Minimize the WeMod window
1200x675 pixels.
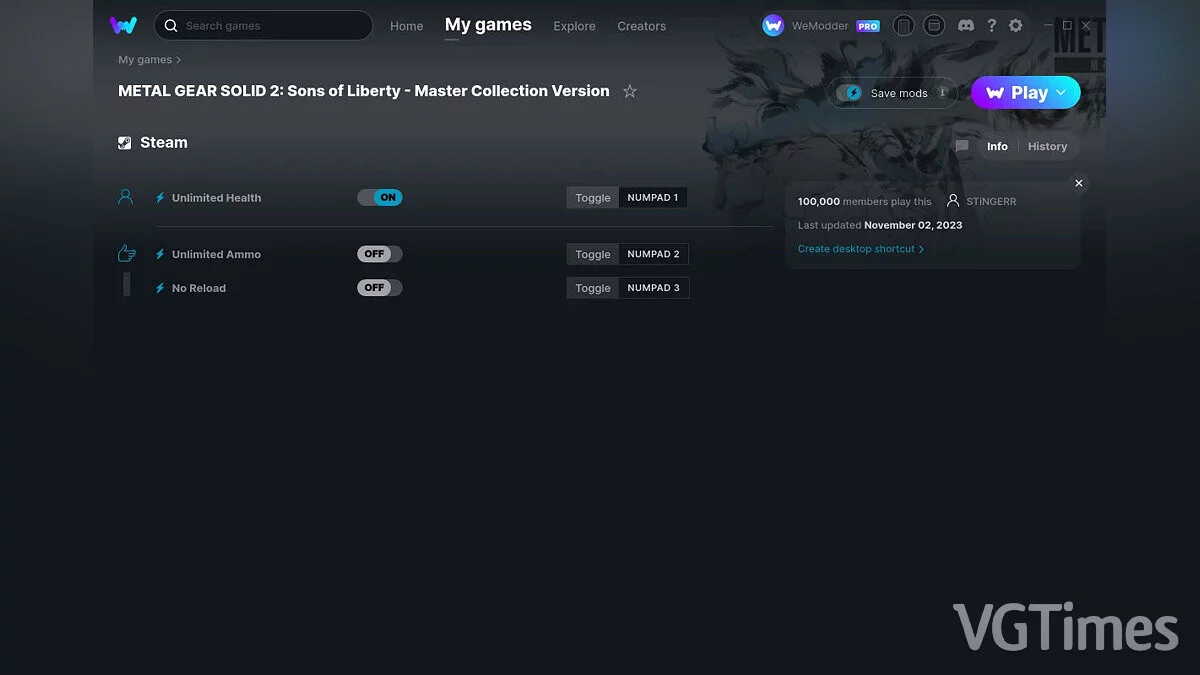(1048, 25)
